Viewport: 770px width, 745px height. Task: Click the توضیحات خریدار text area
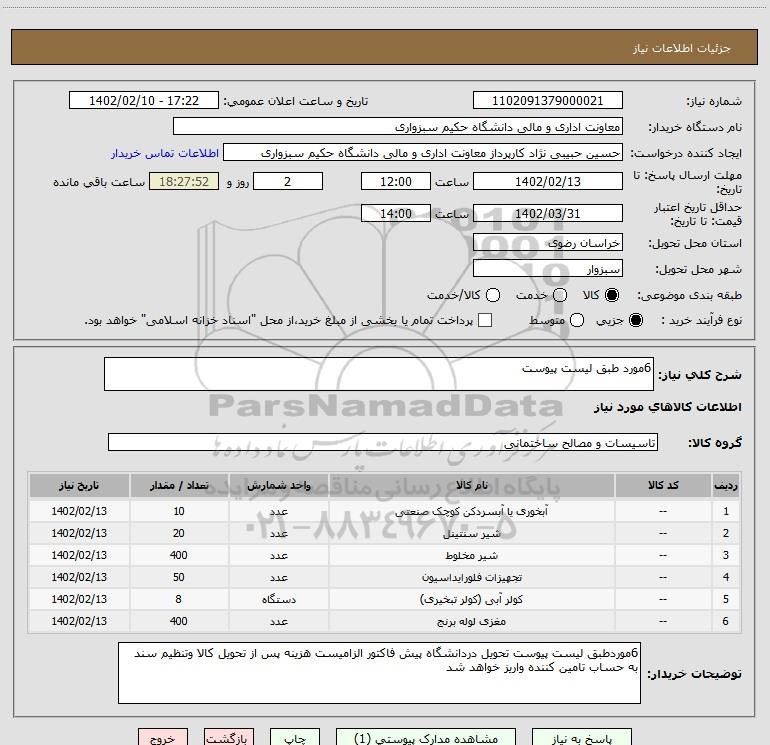[x=379, y=673]
